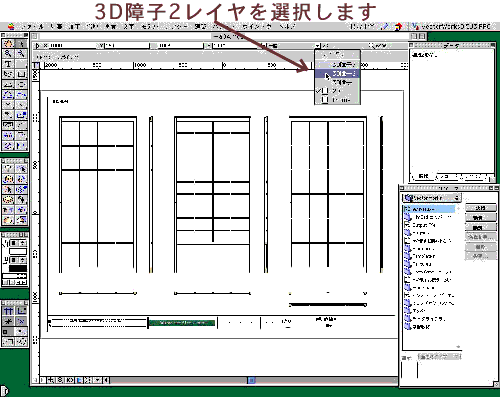Viewport: 500px width, 397px height.
Task: Toggle the Snap to Object constraint
Action: point(21,311)
